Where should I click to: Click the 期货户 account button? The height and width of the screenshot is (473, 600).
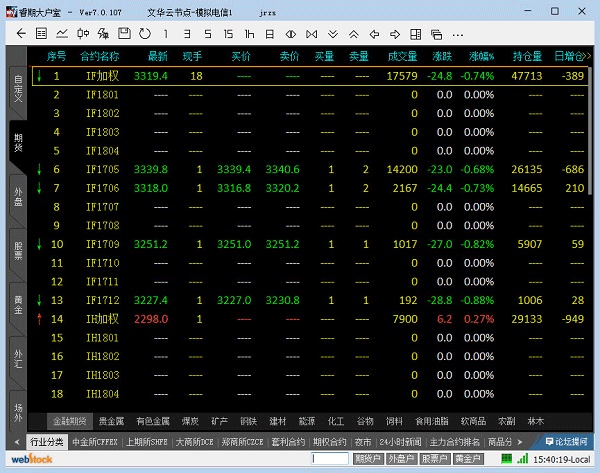click(368, 458)
